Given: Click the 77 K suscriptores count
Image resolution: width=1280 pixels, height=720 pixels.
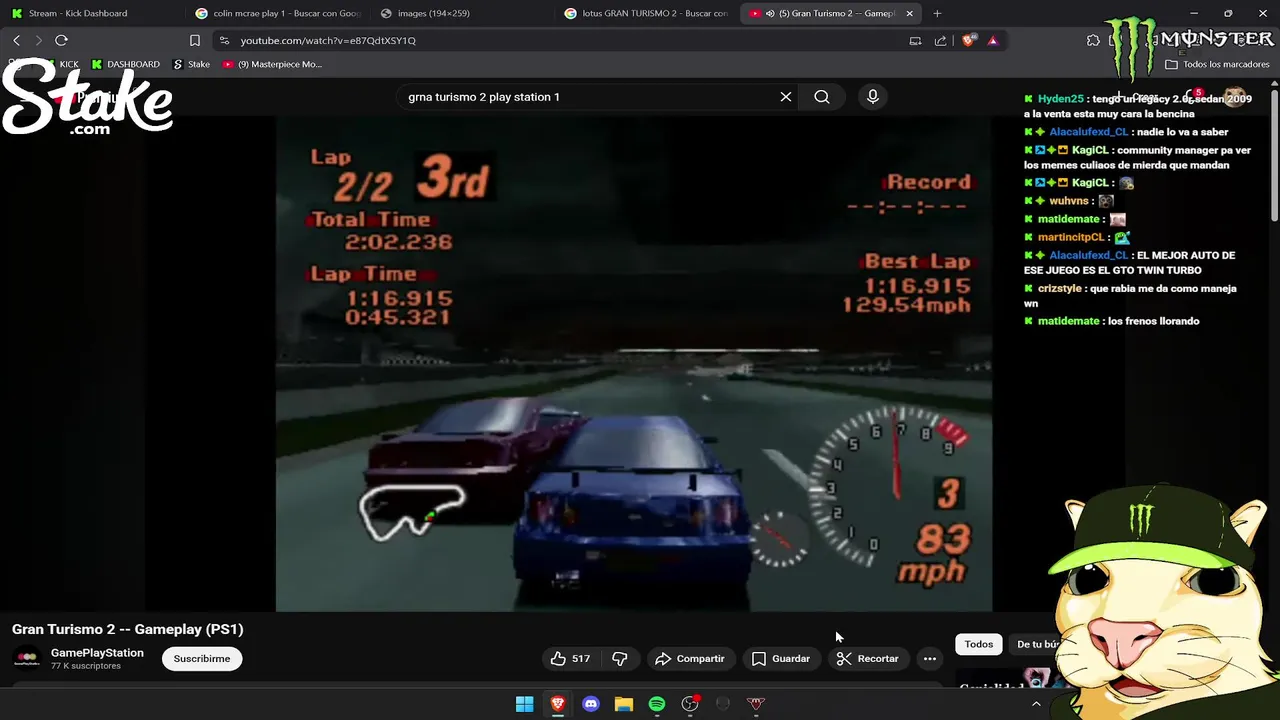Looking at the screenshot, I should 86,666.
